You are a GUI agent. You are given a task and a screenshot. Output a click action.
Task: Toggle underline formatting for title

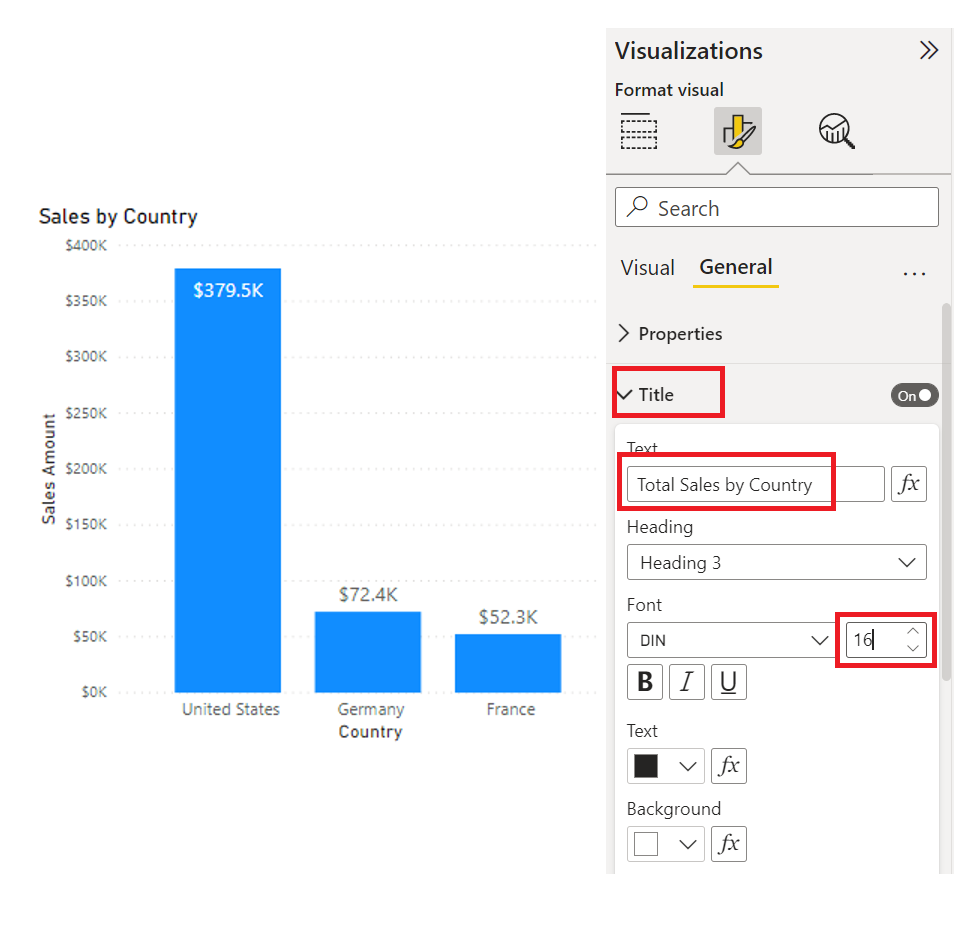pos(729,682)
